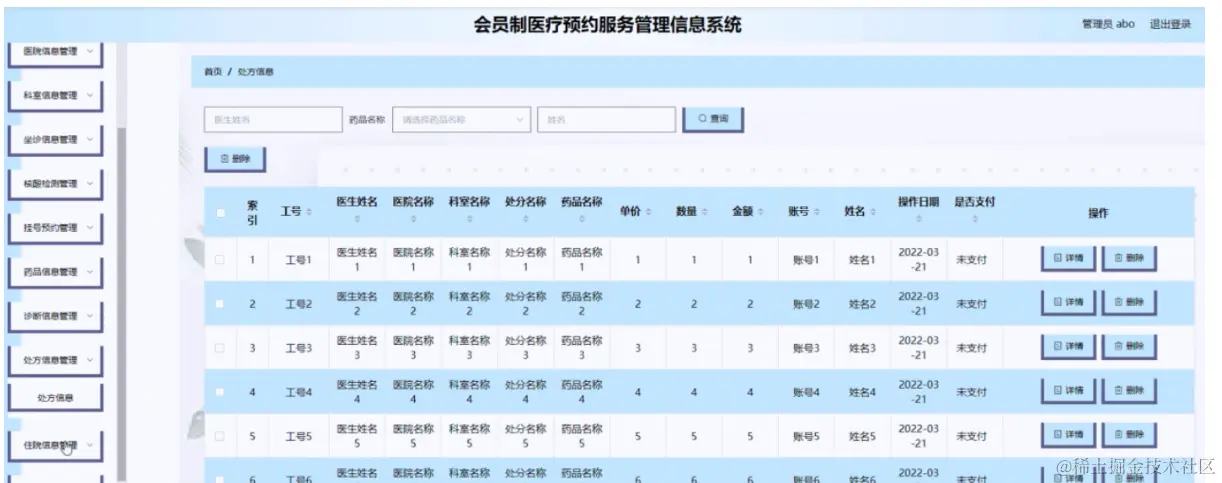Sort by 医院名称 column arrows
Screen dimensions: 1222x483
coord(413,219)
